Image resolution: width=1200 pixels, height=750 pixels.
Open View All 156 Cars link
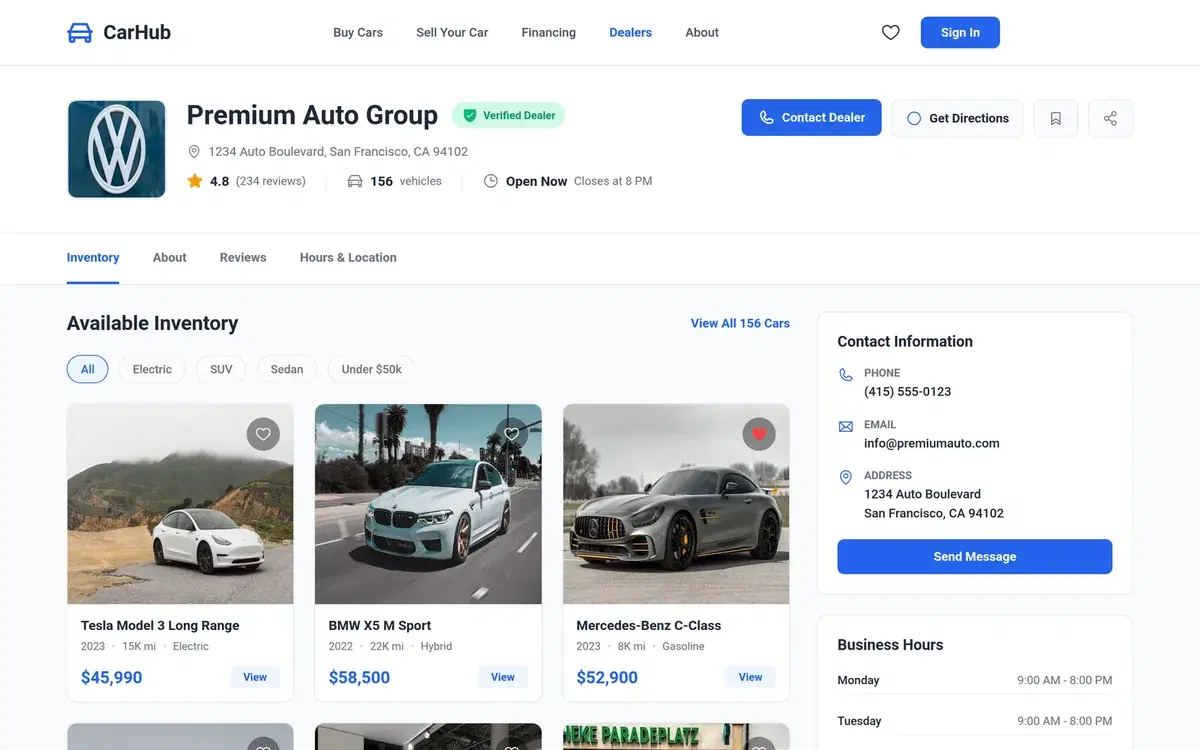click(x=740, y=324)
